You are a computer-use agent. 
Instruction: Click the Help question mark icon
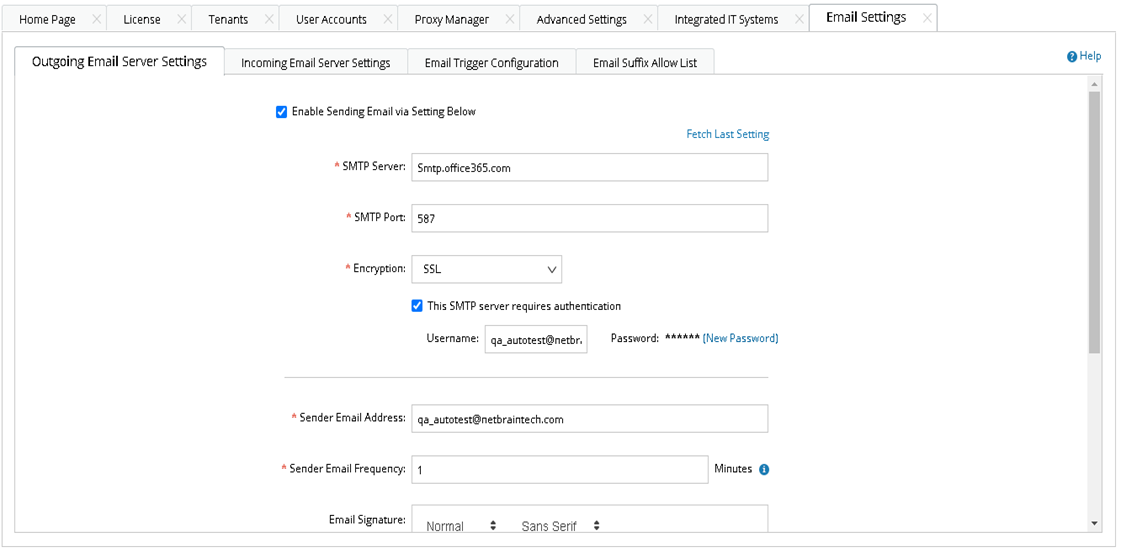click(x=1072, y=57)
